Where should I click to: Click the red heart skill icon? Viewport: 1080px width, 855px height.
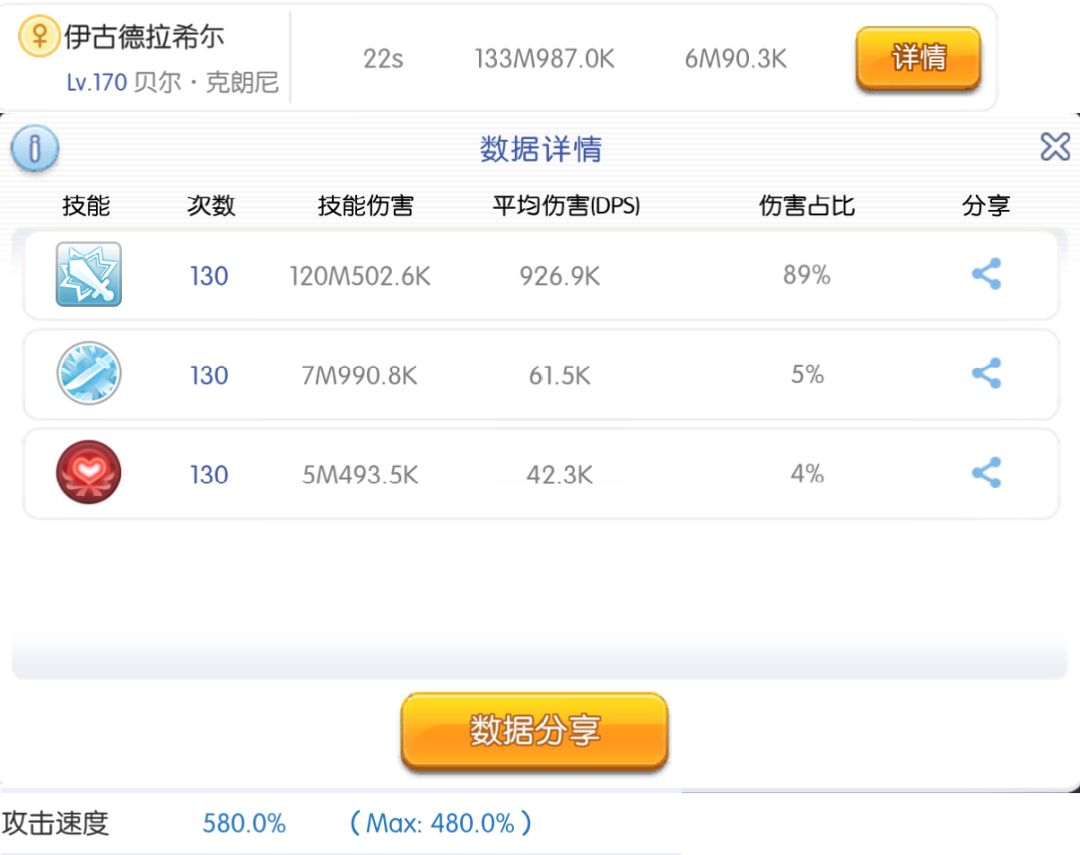click(x=89, y=472)
